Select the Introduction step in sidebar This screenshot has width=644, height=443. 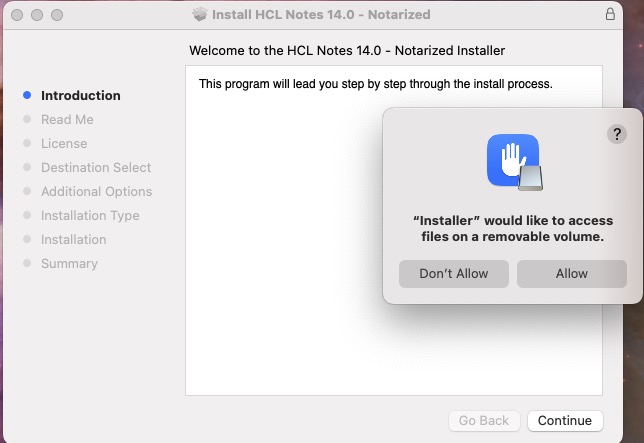80,96
